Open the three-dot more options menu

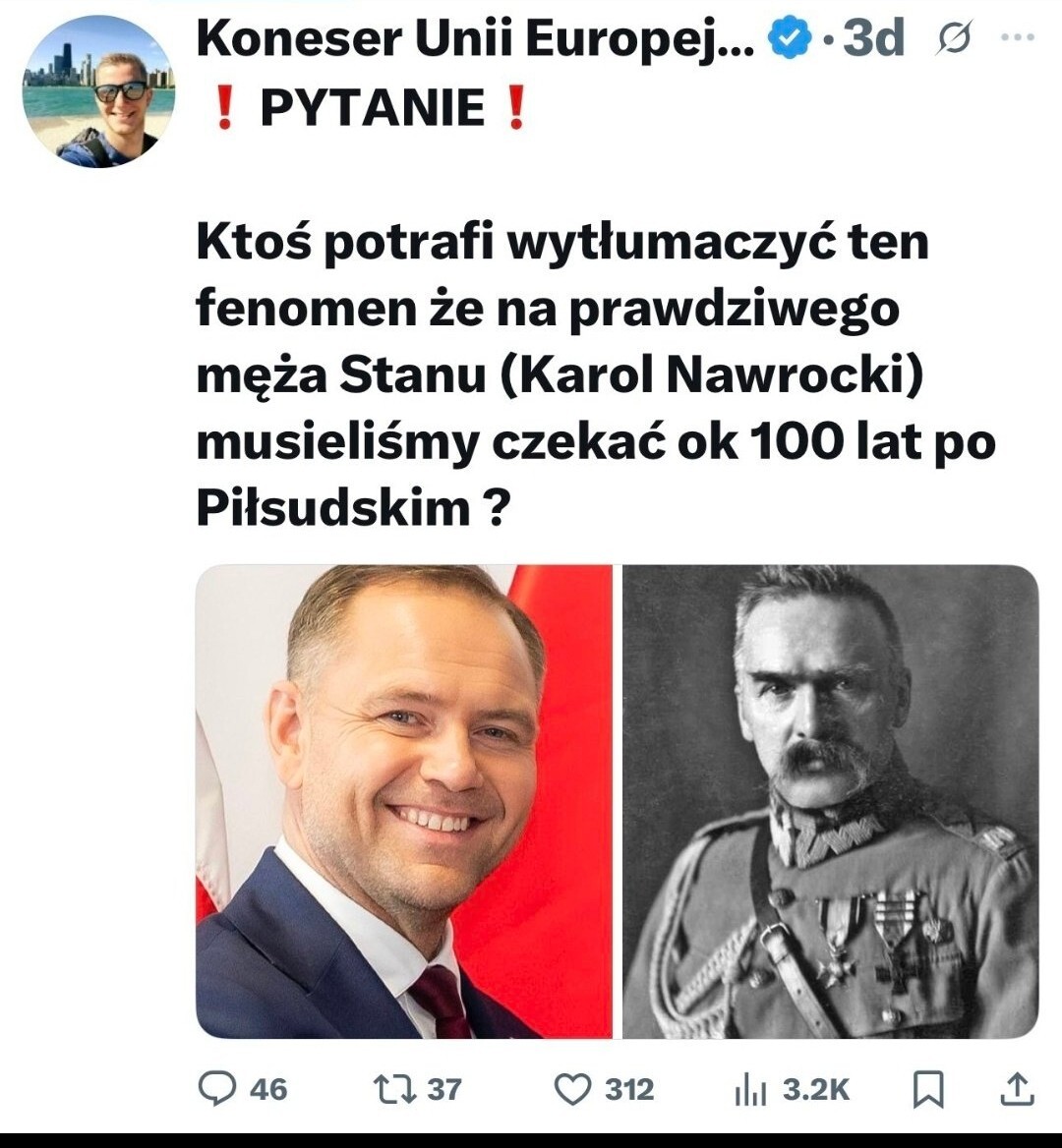click(x=1017, y=37)
